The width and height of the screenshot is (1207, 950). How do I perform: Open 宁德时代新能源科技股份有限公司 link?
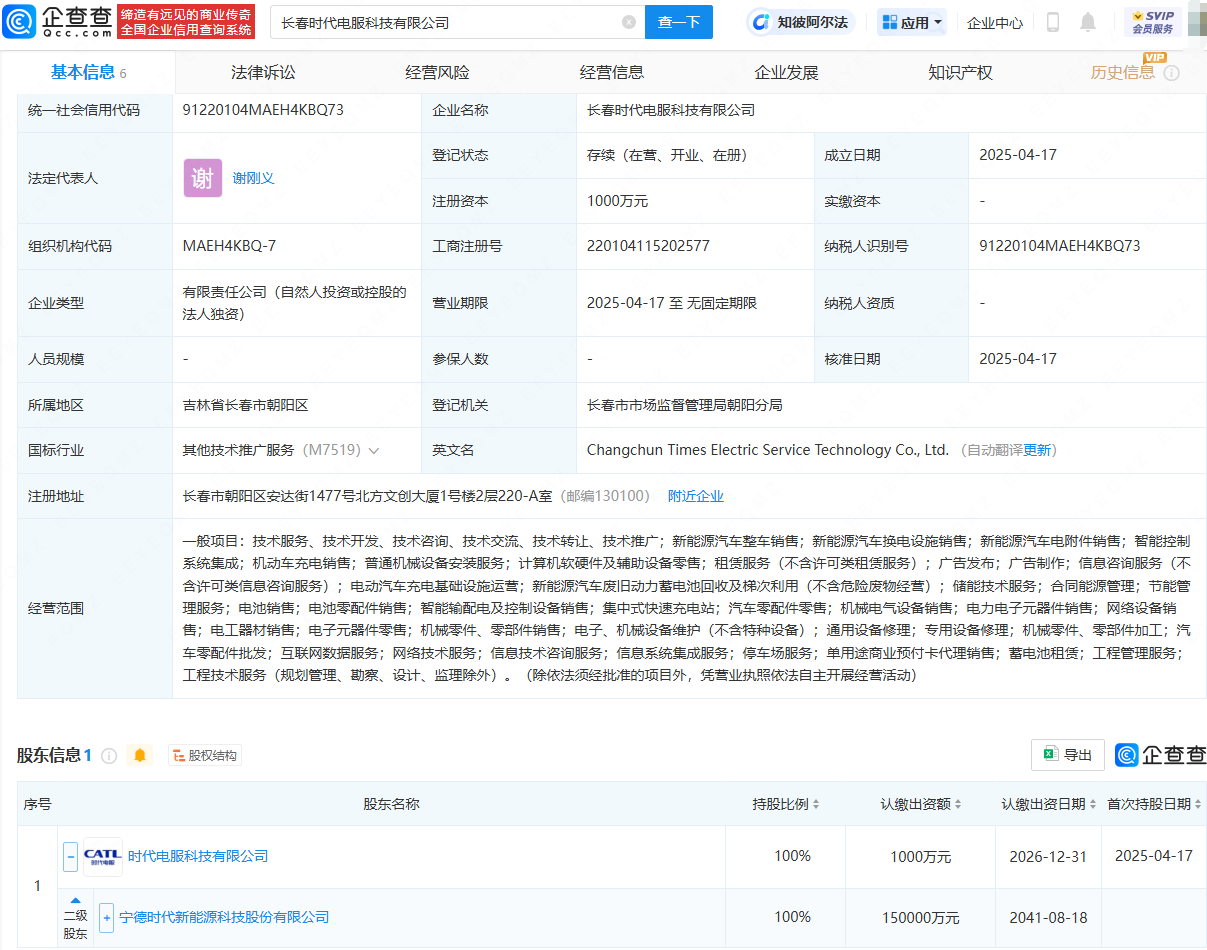point(224,917)
